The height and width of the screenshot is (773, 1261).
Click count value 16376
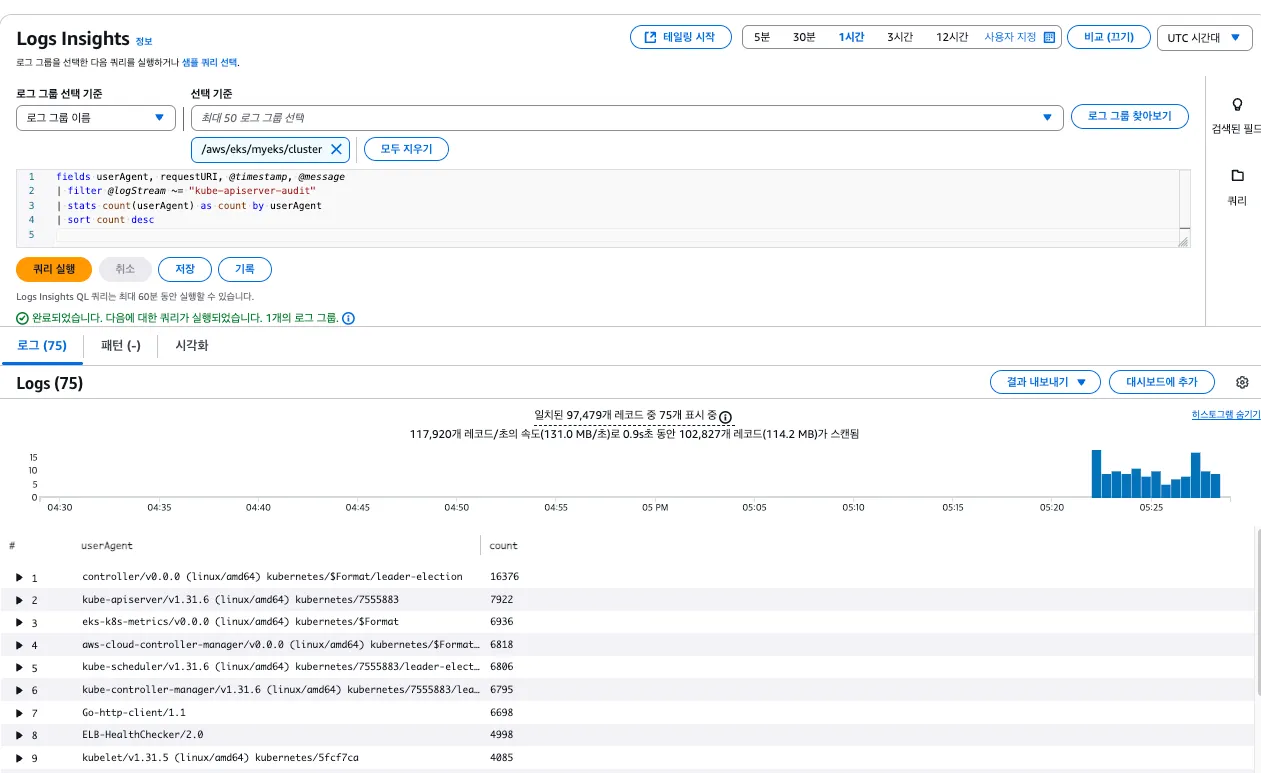pos(504,577)
